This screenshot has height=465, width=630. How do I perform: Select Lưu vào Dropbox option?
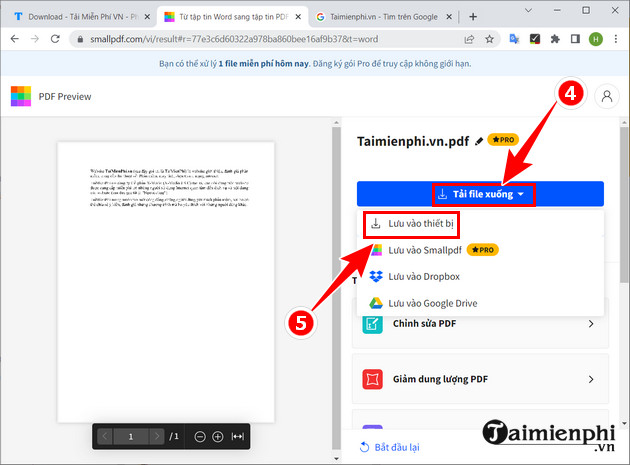[480, 277]
